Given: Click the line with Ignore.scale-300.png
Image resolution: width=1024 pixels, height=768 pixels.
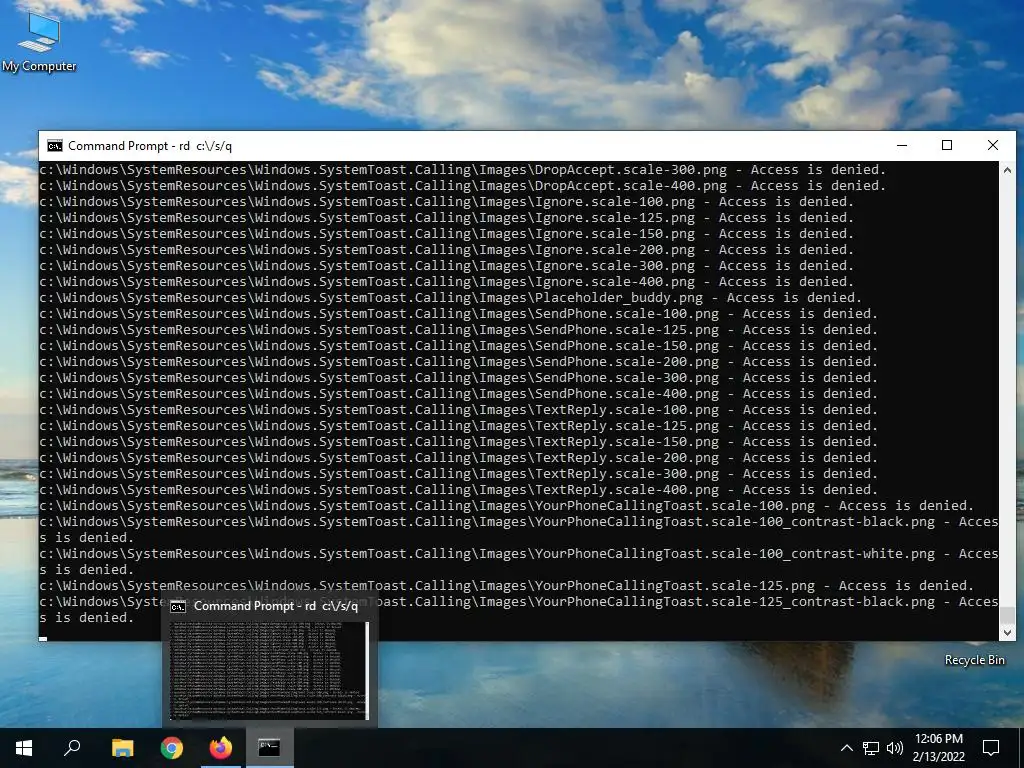Looking at the screenshot, I should coord(447,266).
